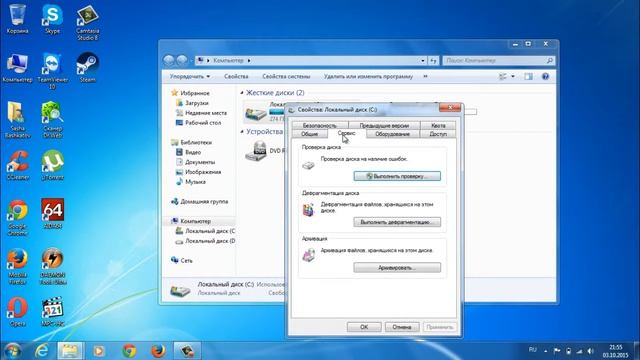
Task: Open Internet Explorer from the taskbar
Action: pyautogui.click(x=42, y=351)
